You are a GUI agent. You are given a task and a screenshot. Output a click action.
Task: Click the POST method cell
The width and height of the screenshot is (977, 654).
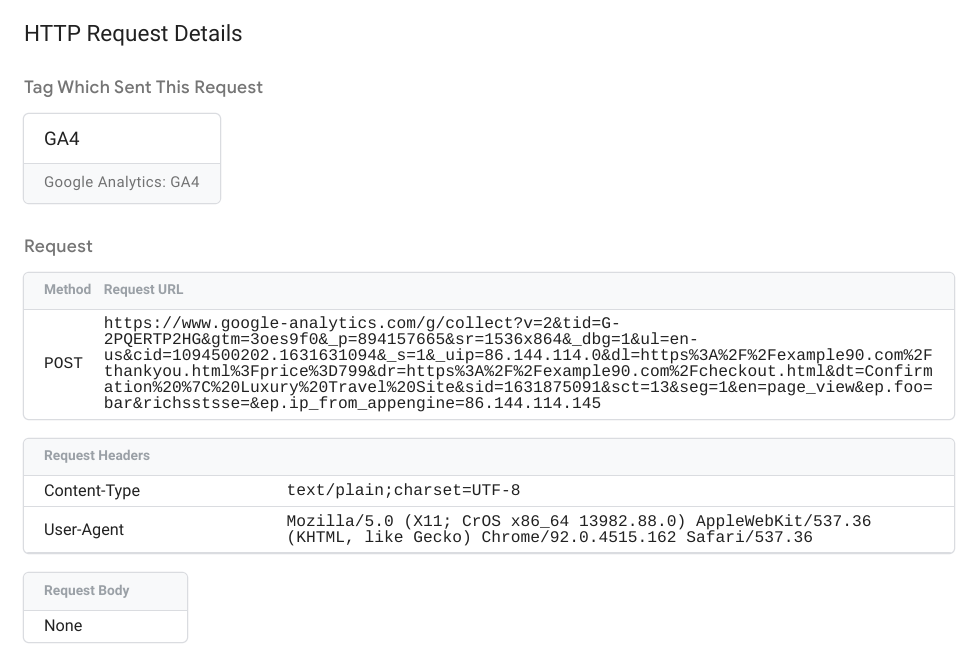pos(63,363)
